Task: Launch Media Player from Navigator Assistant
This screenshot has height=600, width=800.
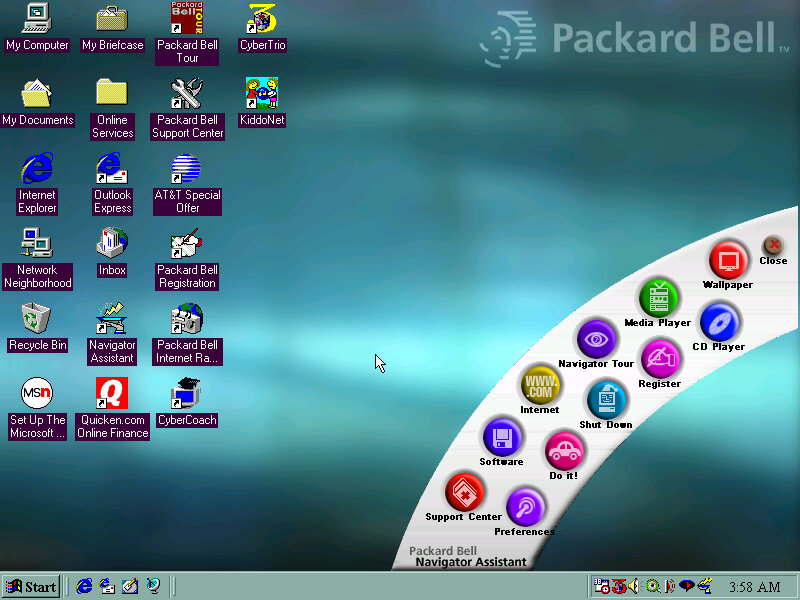Action: [x=658, y=297]
